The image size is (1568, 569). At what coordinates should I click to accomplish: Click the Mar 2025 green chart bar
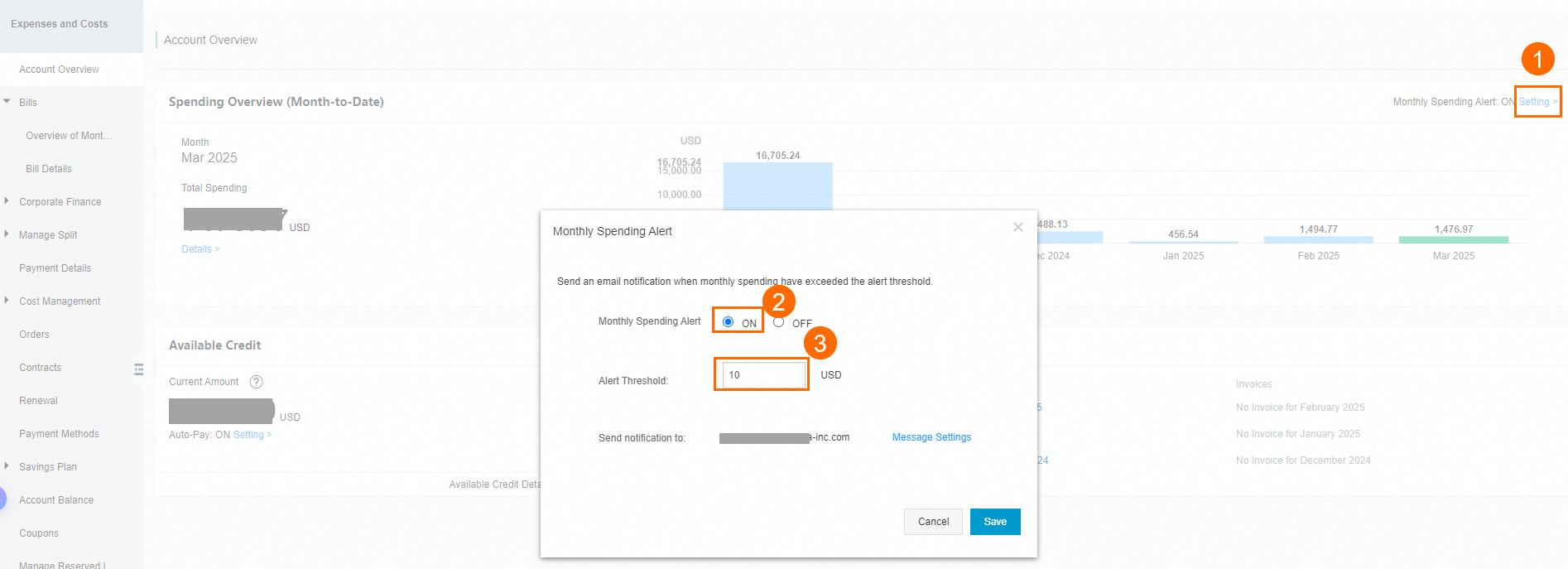click(1454, 239)
